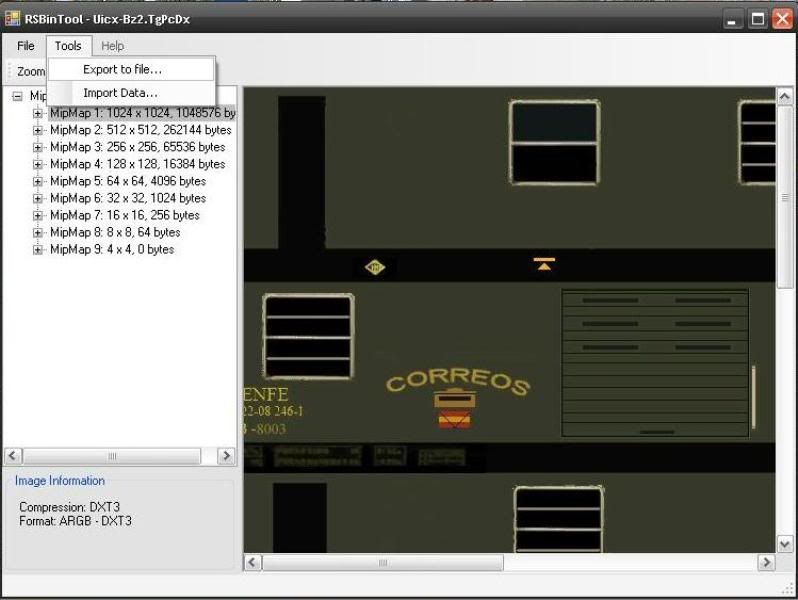Viewport: 798px width, 600px height.
Task: Select MipMap 2: 512 x 512 row
Action: 140,130
